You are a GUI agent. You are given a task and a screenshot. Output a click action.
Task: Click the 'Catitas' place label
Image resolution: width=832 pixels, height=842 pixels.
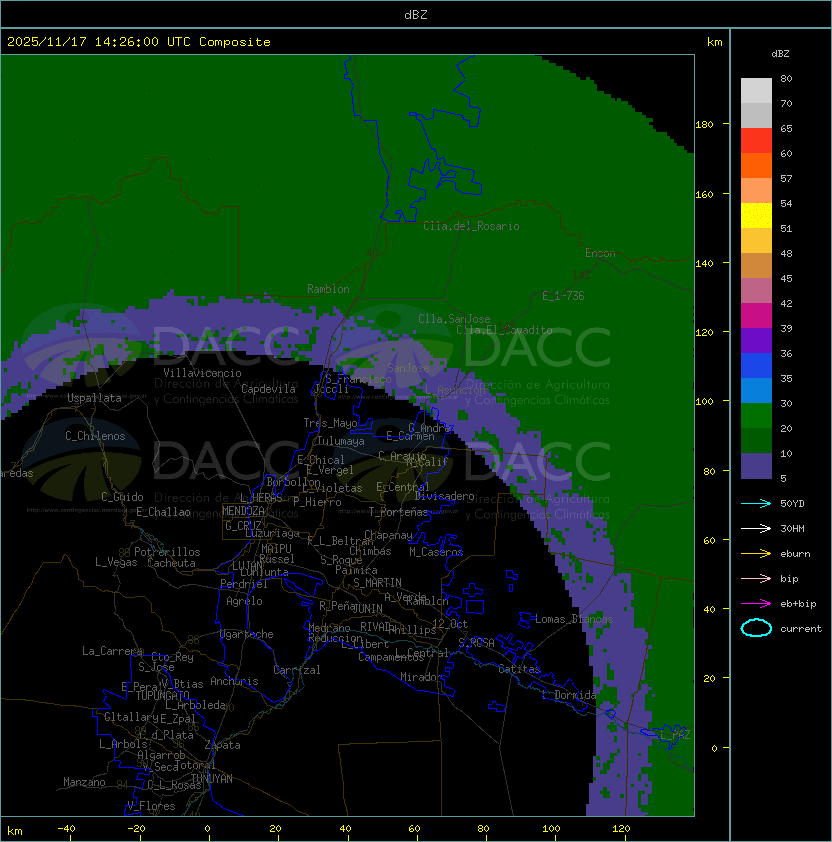coord(519,669)
